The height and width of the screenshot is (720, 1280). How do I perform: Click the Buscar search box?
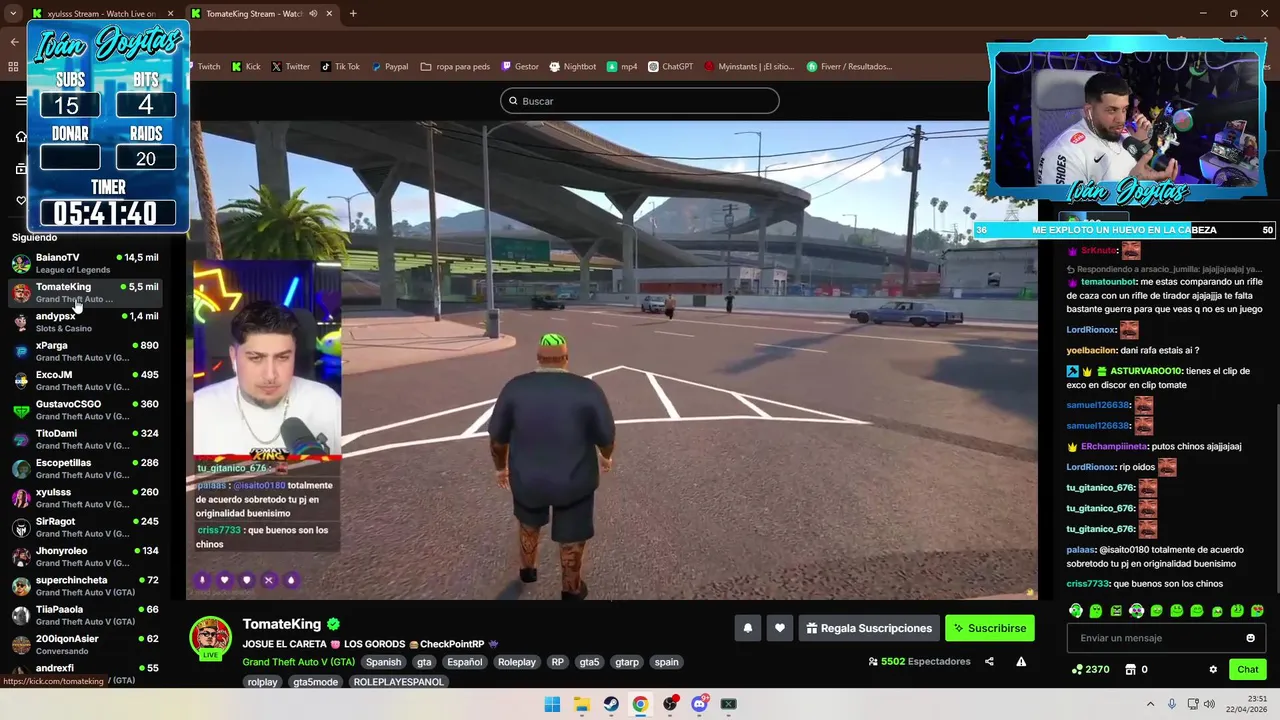(x=640, y=101)
